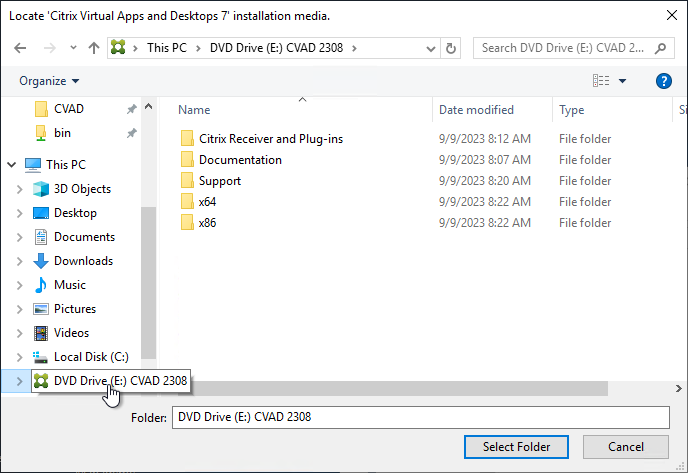Select Local Disk (C:) in the tree
The image size is (688, 473).
(91, 357)
